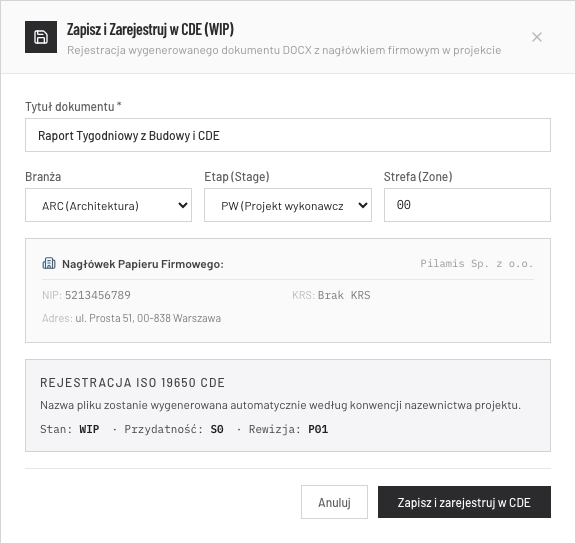Click Zapisz i zarejestruj w CDE button
The image size is (576, 544).
pyautogui.click(x=464, y=502)
